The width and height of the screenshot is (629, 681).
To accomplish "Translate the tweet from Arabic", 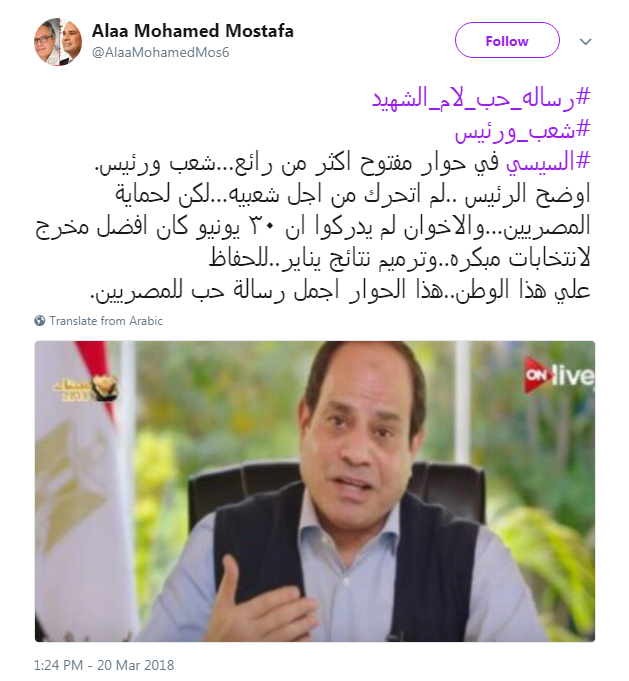I will [x=106, y=321].
